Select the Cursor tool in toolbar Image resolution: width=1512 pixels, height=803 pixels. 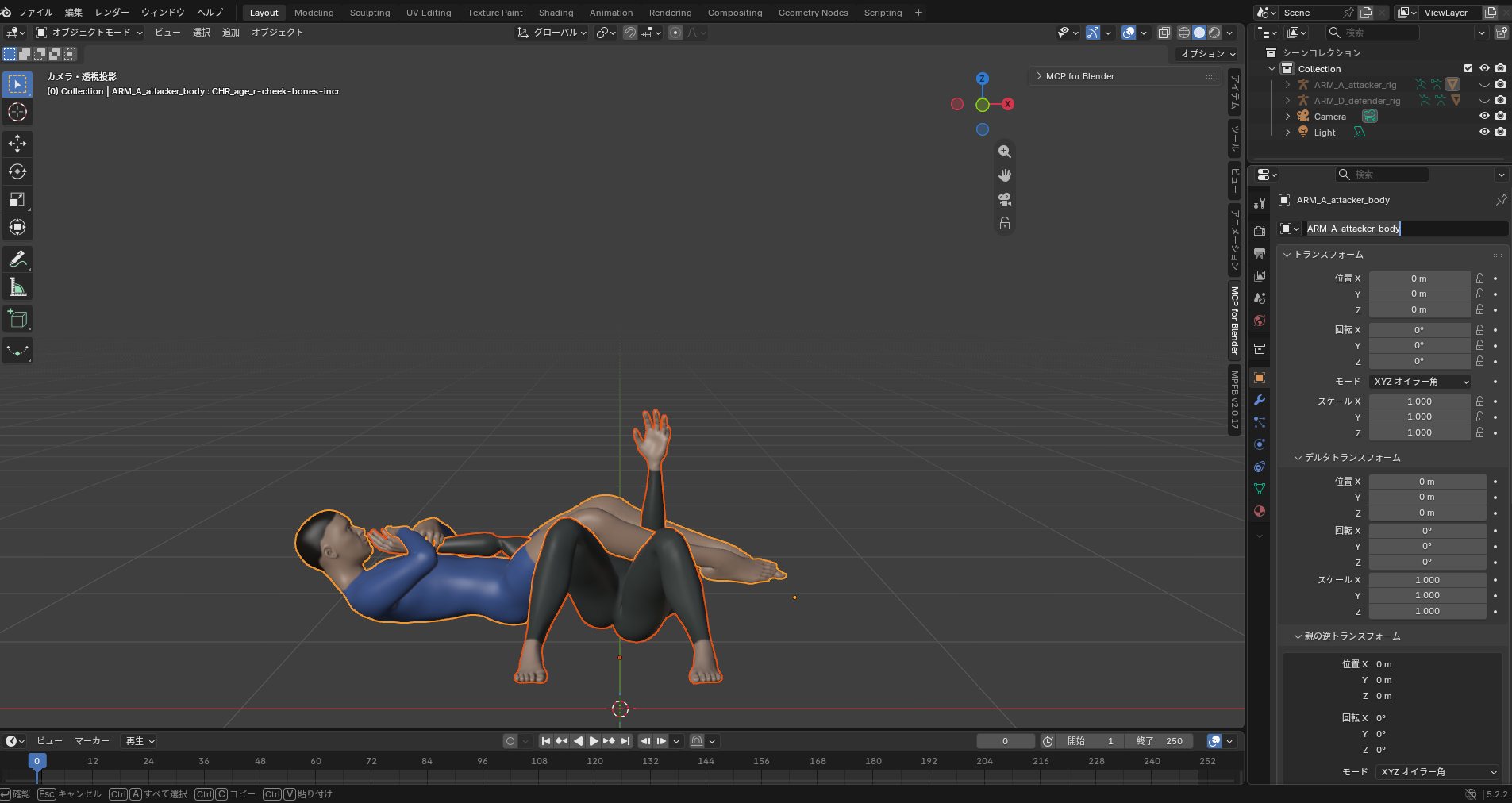click(x=17, y=112)
